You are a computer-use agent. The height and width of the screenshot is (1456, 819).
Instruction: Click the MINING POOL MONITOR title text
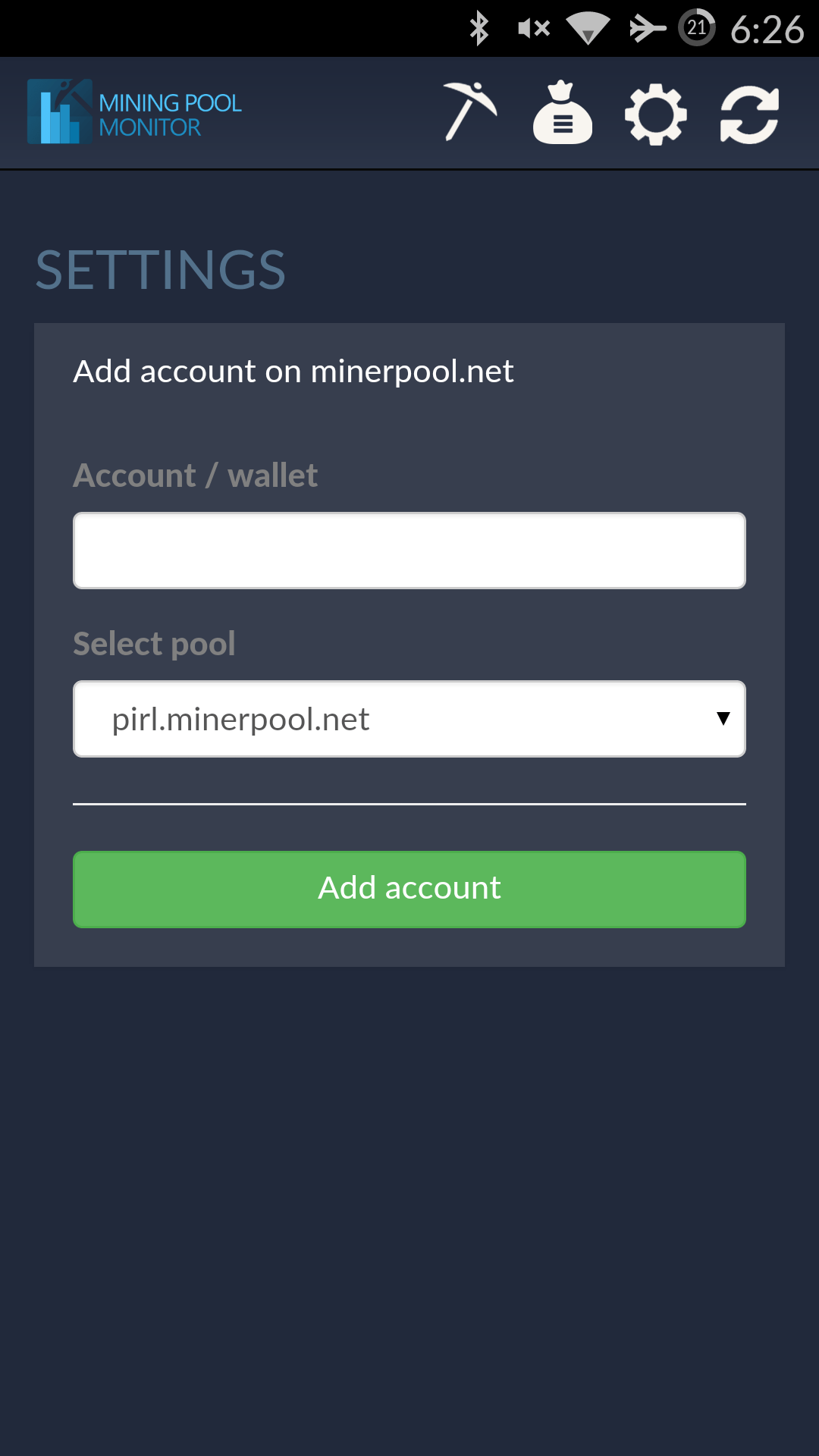pyautogui.click(x=170, y=115)
